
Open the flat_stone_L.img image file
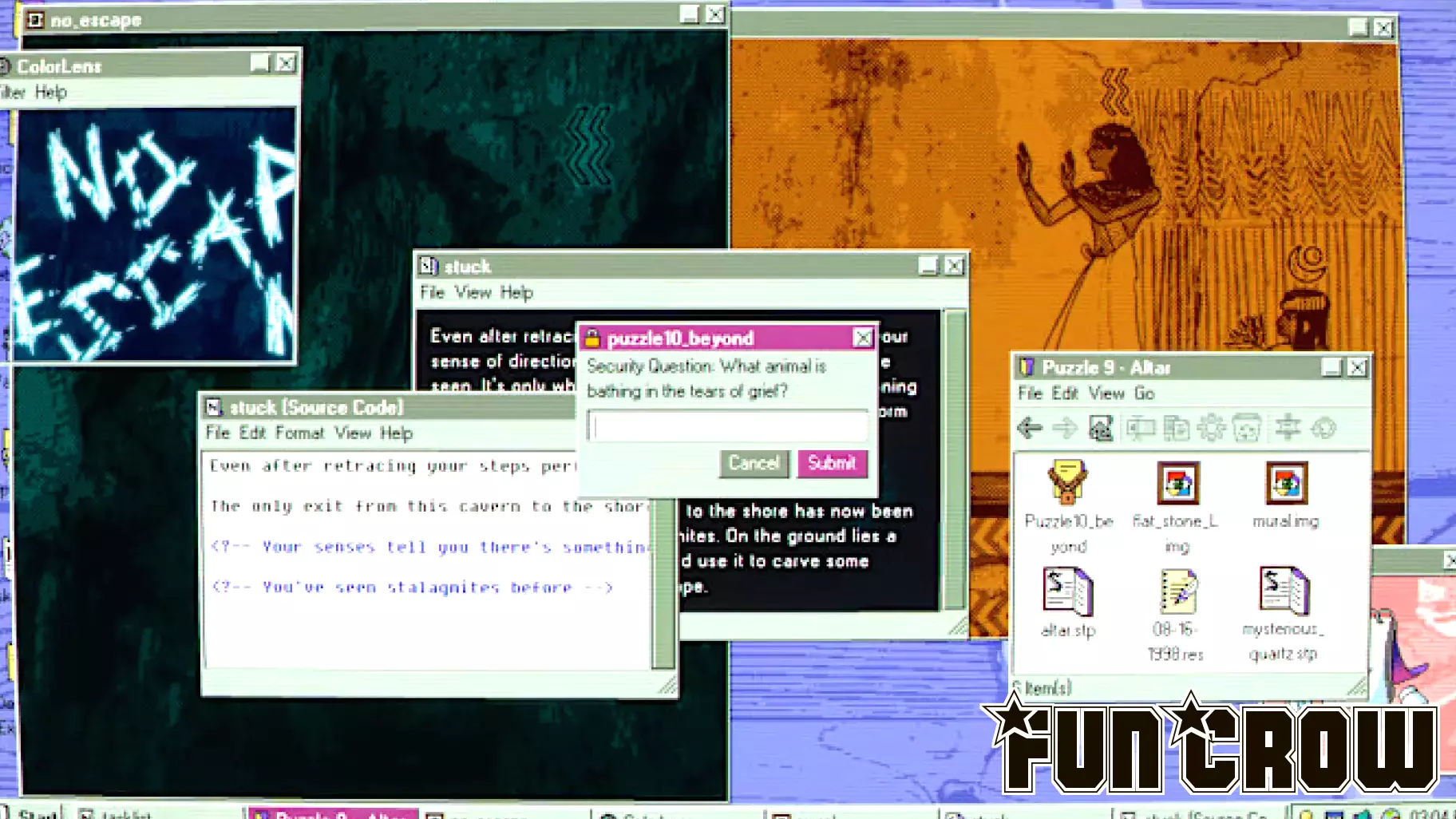[1177, 505]
